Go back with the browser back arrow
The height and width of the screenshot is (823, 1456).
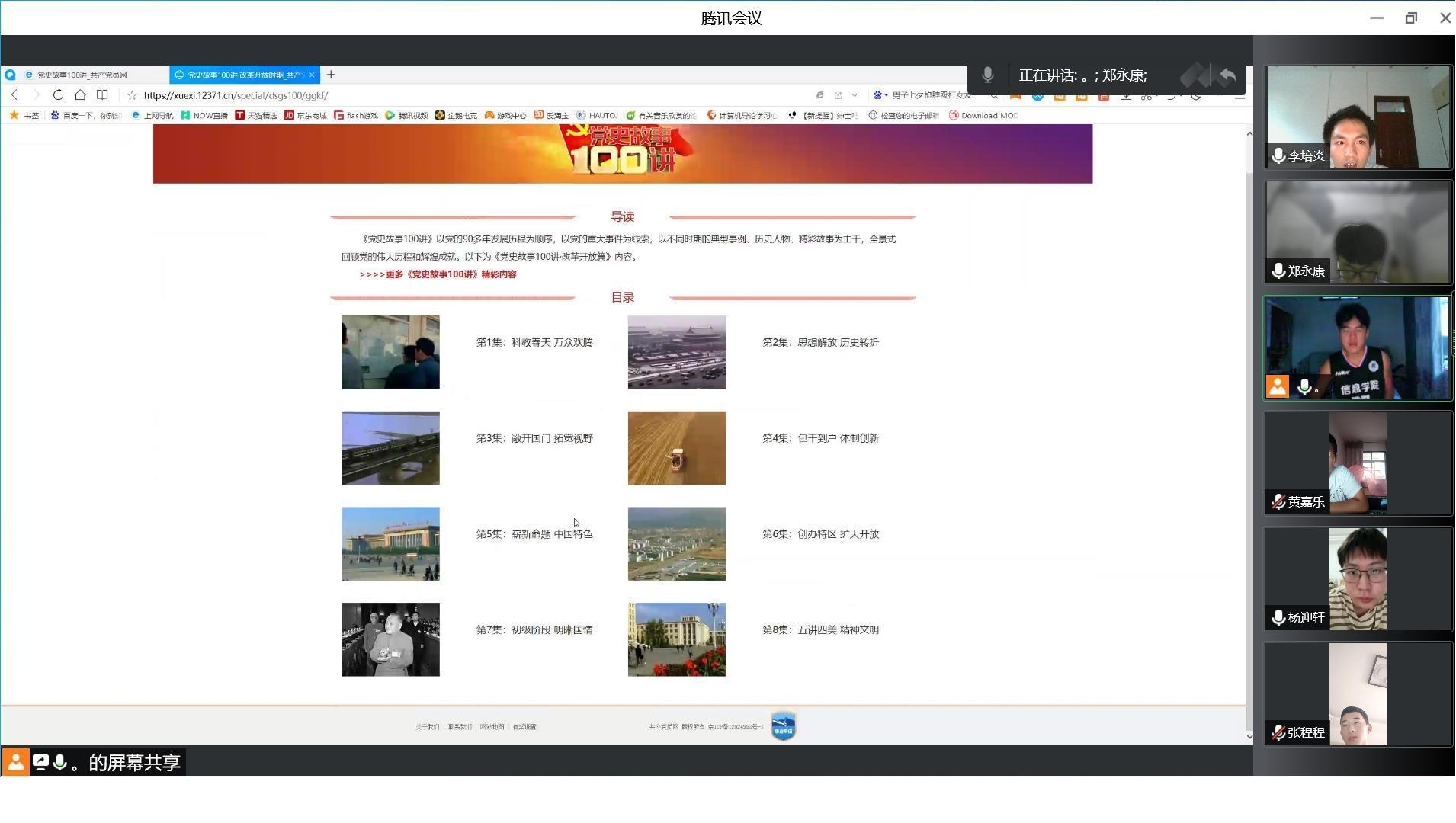[x=14, y=95]
